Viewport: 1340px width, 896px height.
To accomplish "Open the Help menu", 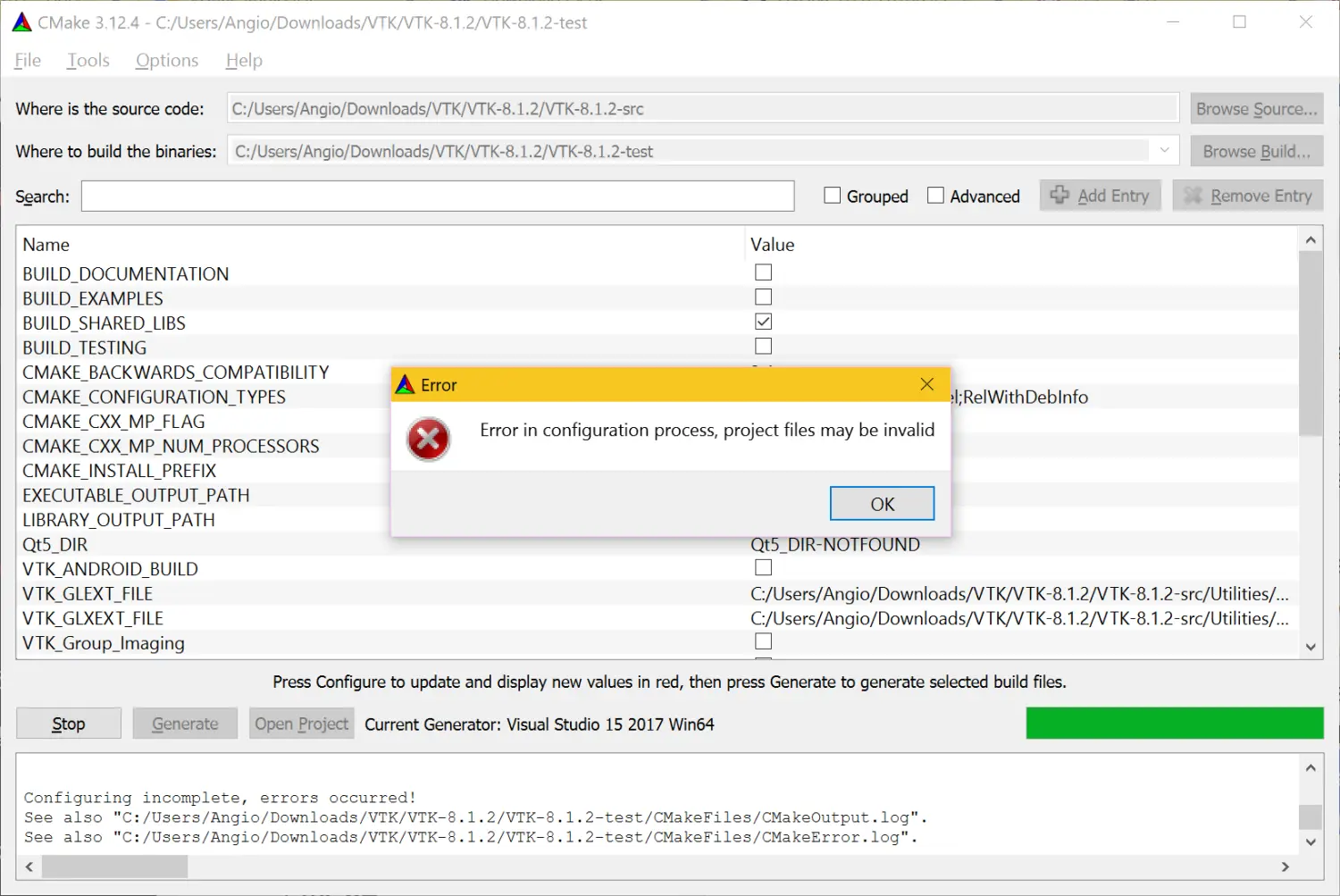I will click(x=244, y=61).
